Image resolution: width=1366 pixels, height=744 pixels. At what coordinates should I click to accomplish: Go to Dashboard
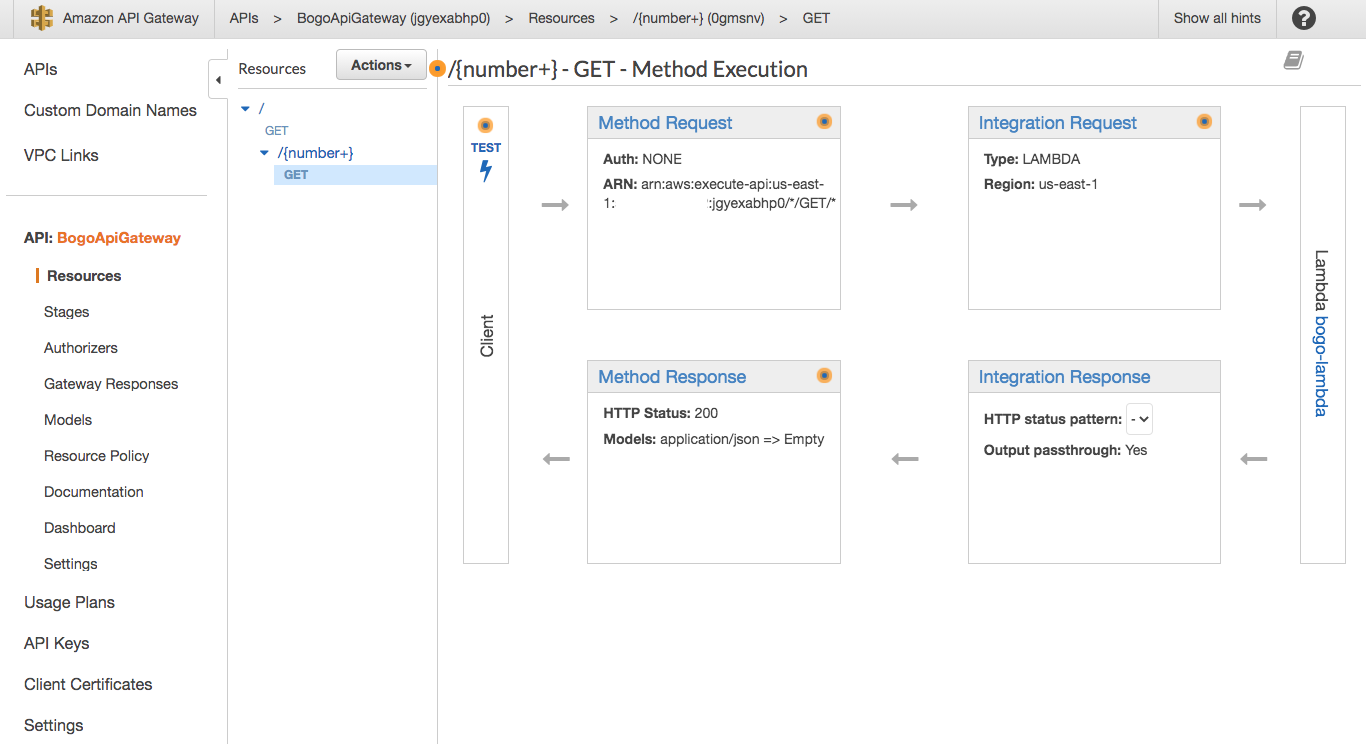pyautogui.click(x=80, y=528)
